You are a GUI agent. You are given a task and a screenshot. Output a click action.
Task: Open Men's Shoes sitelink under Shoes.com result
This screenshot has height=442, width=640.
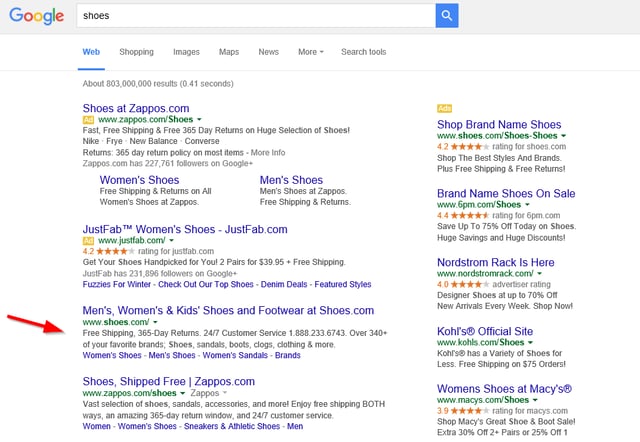pos(172,355)
